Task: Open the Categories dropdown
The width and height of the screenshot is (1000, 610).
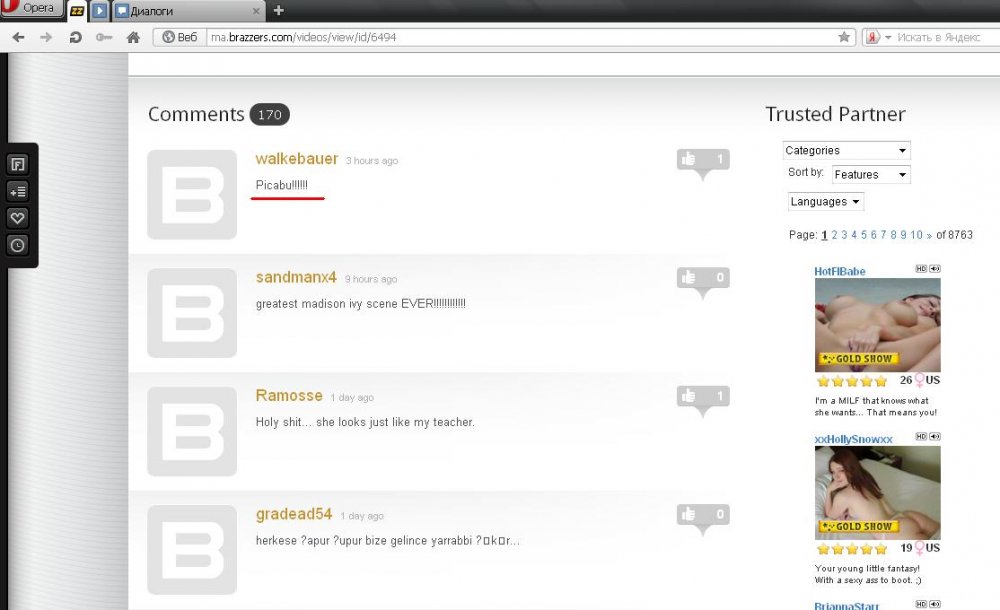Action: click(846, 151)
